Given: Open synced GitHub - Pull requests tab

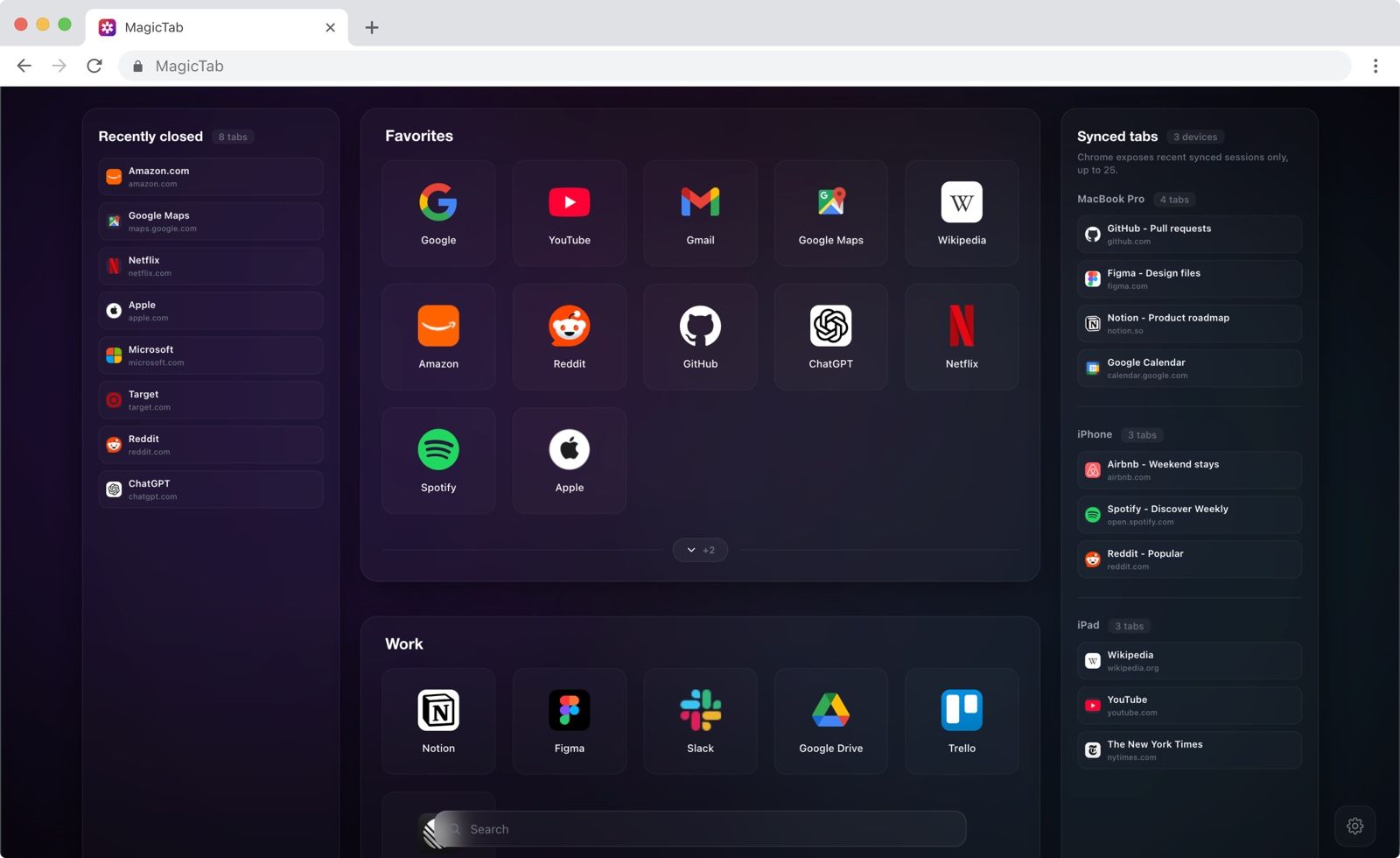Looking at the screenshot, I should pyautogui.click(x=1189, y=235).
